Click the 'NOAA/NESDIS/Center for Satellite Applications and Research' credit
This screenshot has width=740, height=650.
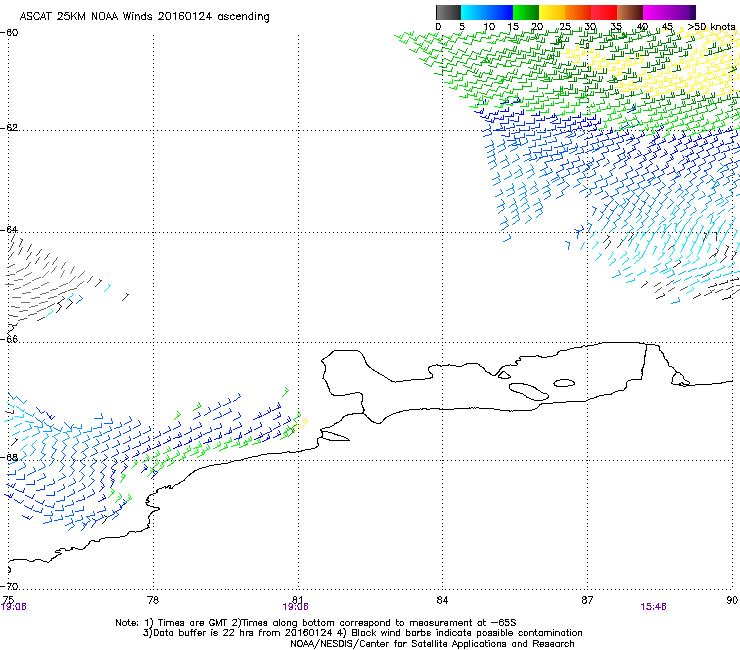point(432,644)
